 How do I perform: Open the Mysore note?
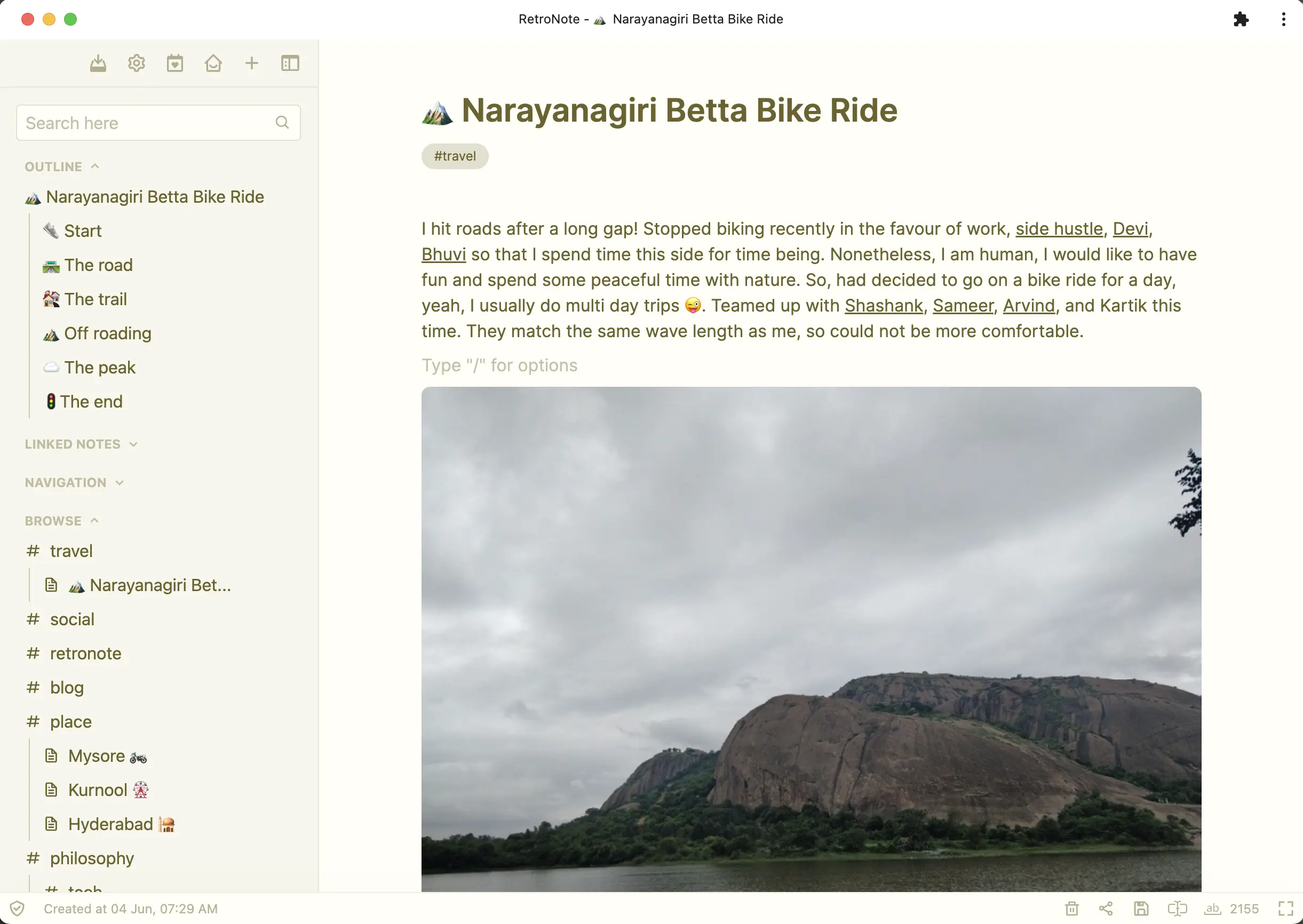[96, 755]
